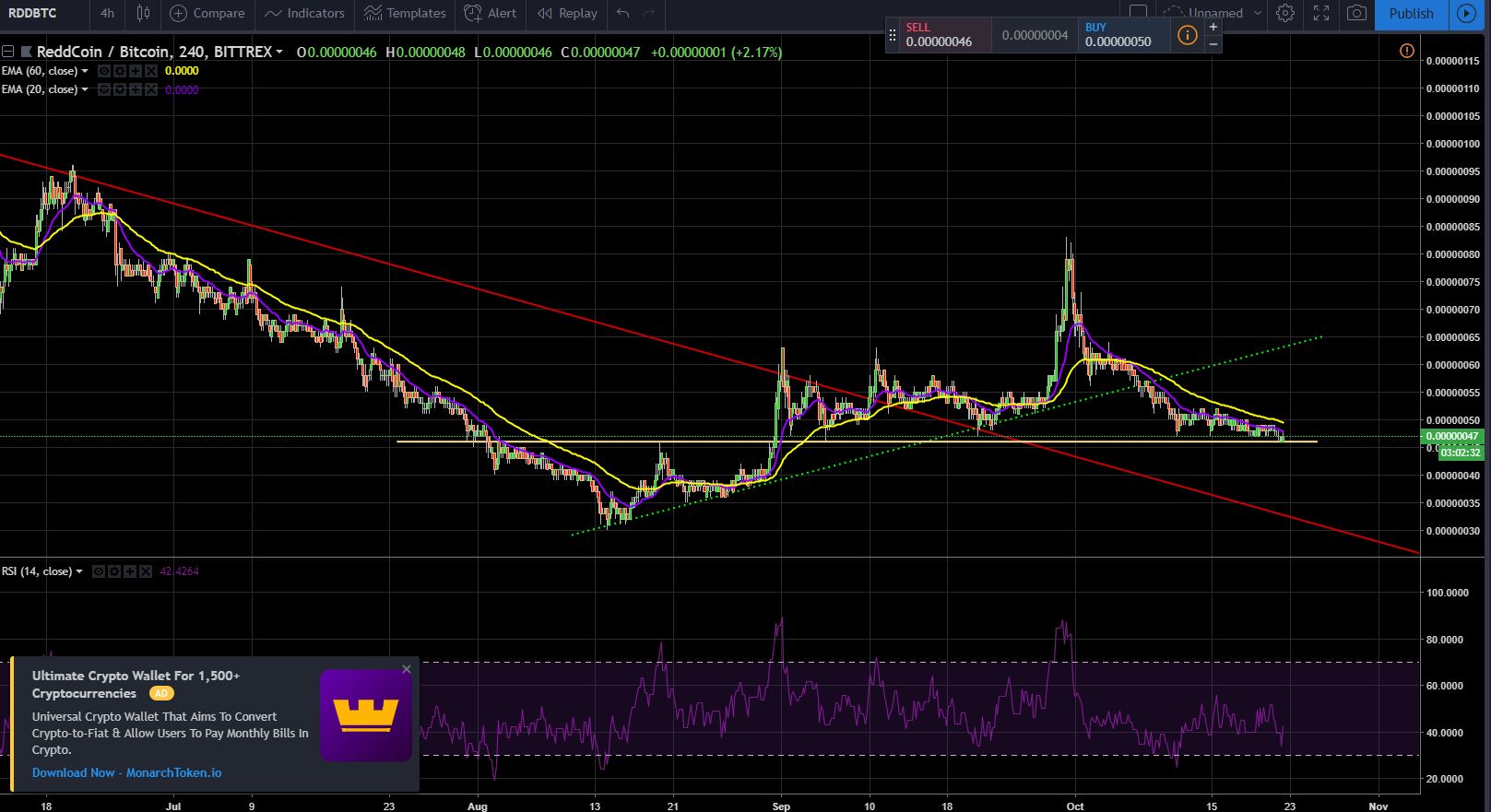Undo the last chart action

pyautogui.click(x=623, y=13)
